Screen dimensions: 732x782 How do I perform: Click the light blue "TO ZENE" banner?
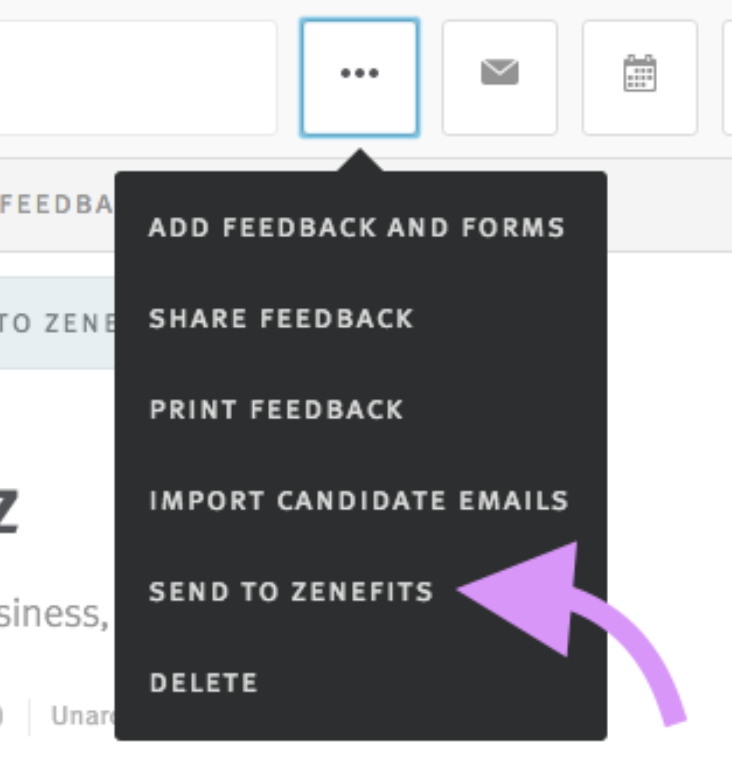click(56, 323)
